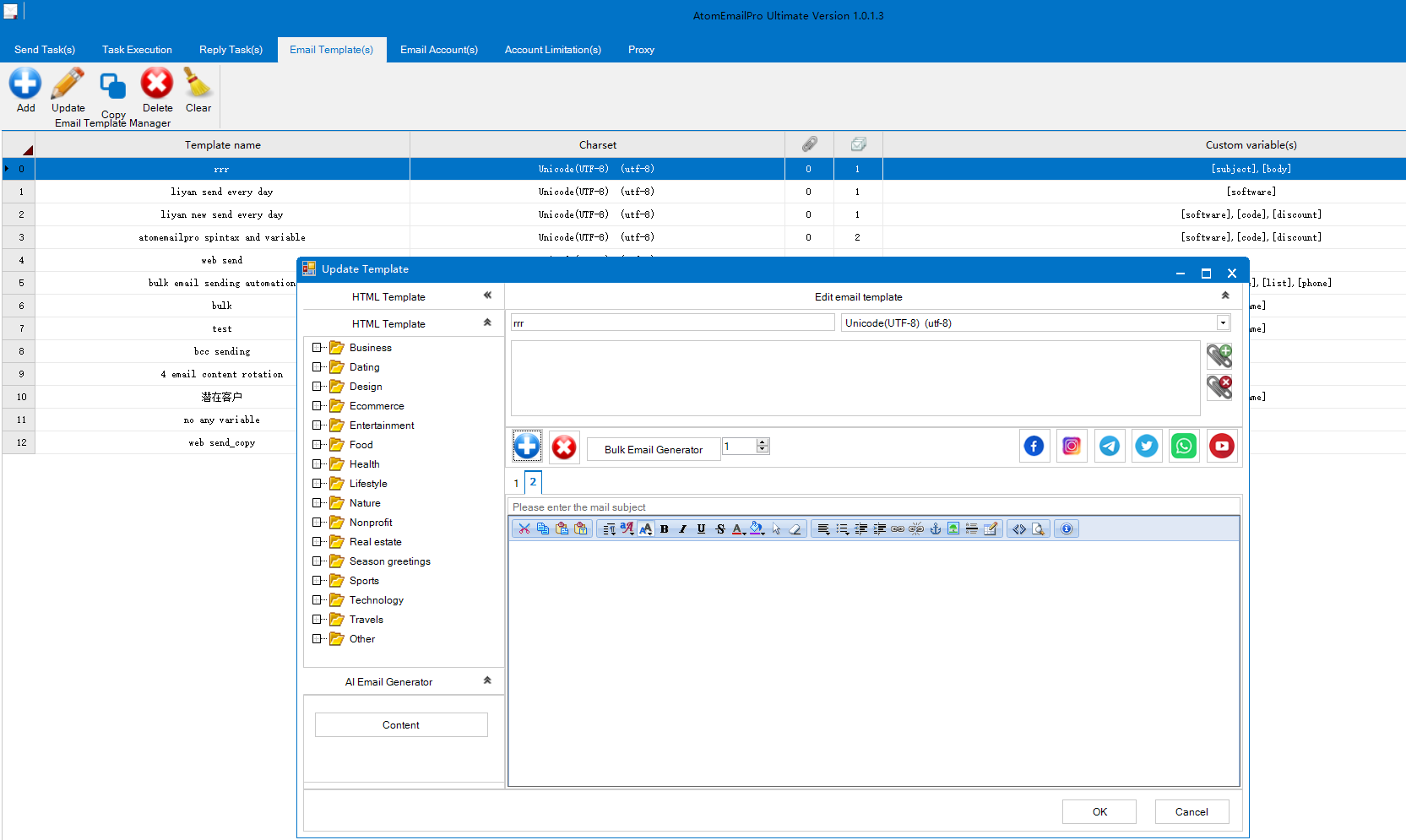
Task: Click the Instagram icon
Action: [1072, 446]
